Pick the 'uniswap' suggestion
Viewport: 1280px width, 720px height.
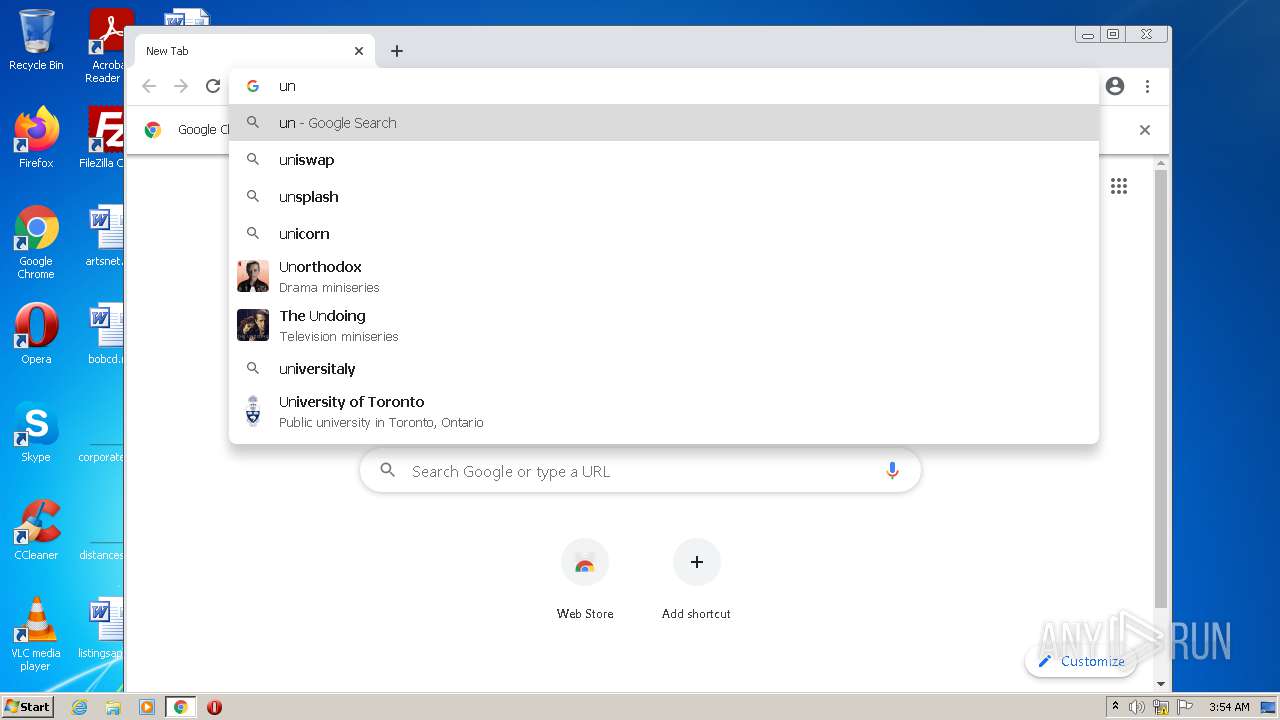click(x=664, y=160)
